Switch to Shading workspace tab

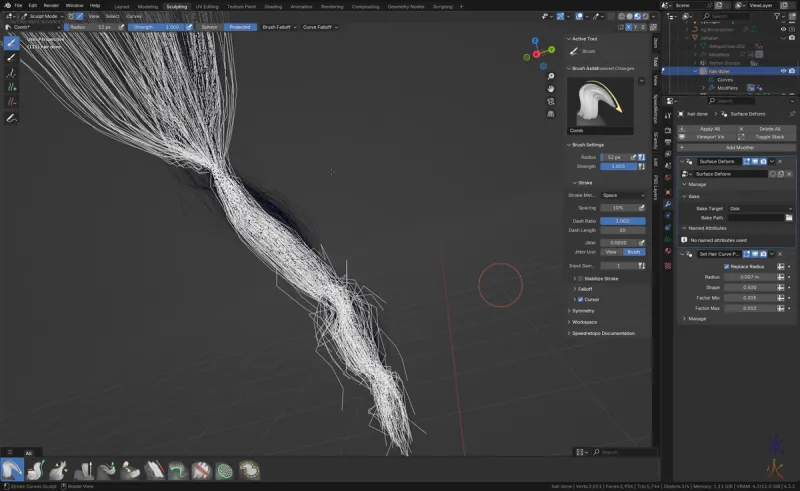[x=273, y=7]
